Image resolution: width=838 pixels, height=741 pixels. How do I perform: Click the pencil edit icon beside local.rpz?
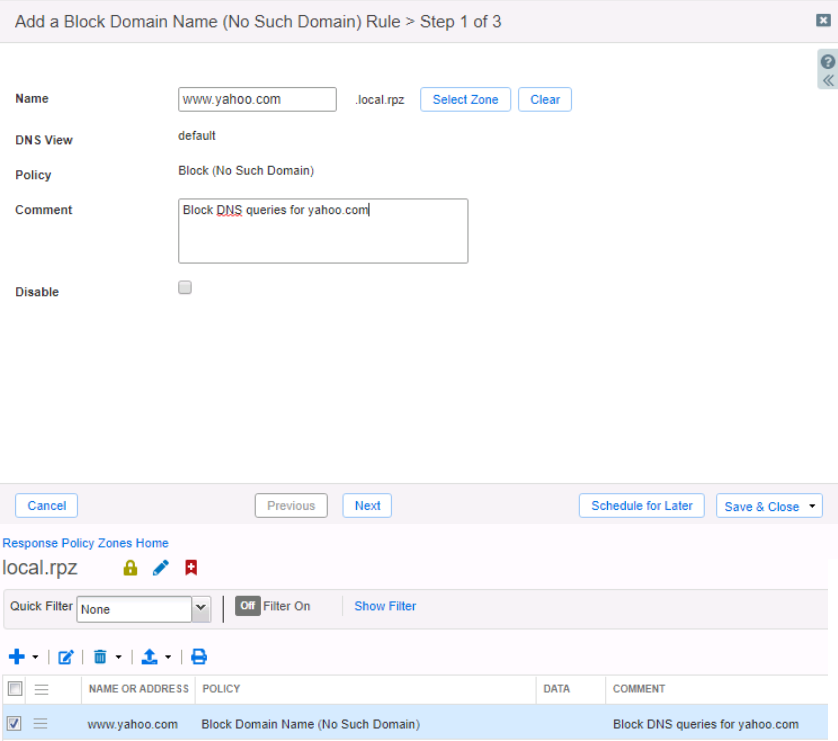(x=160, y=568)
